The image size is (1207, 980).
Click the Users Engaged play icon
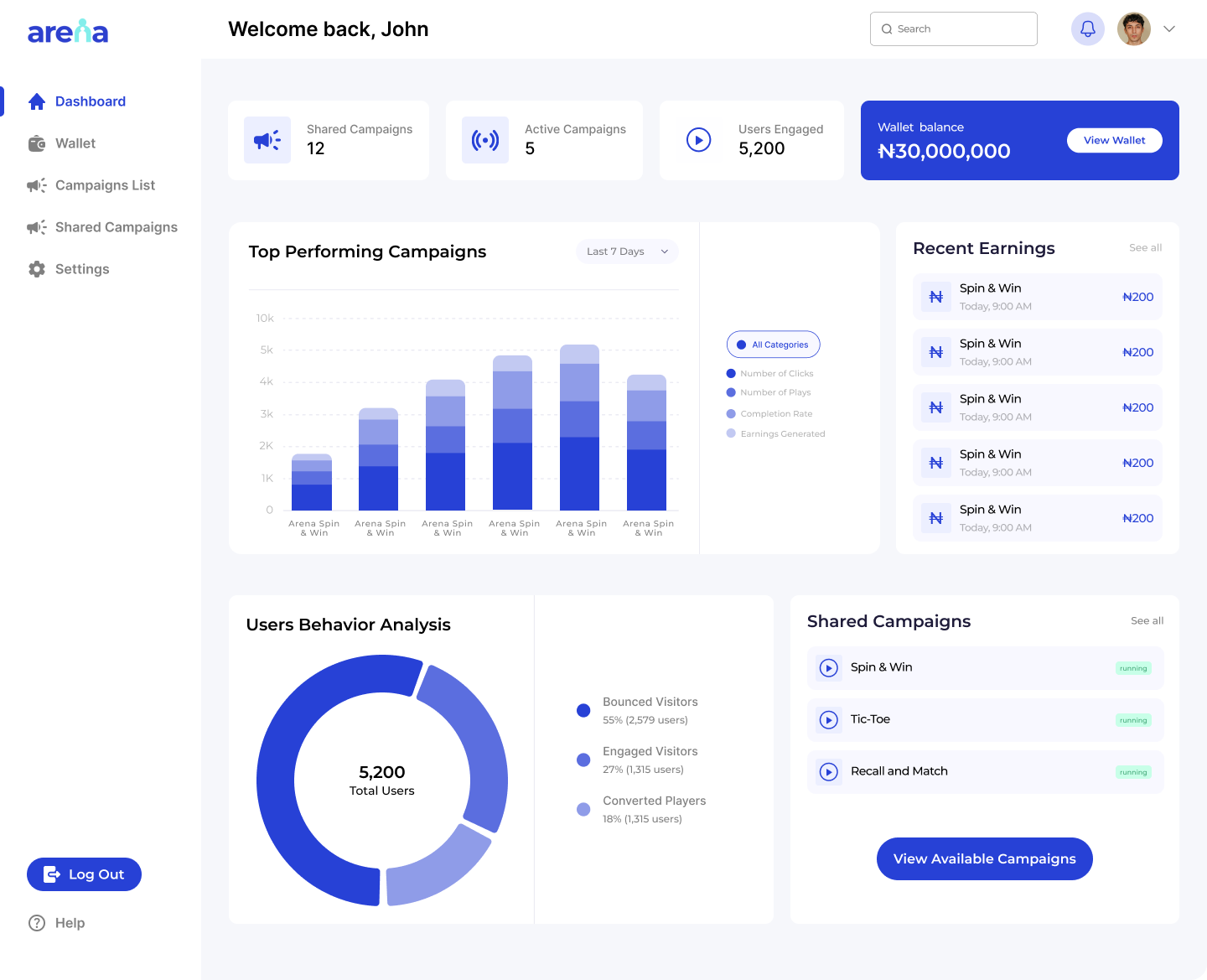coord(698,140)
